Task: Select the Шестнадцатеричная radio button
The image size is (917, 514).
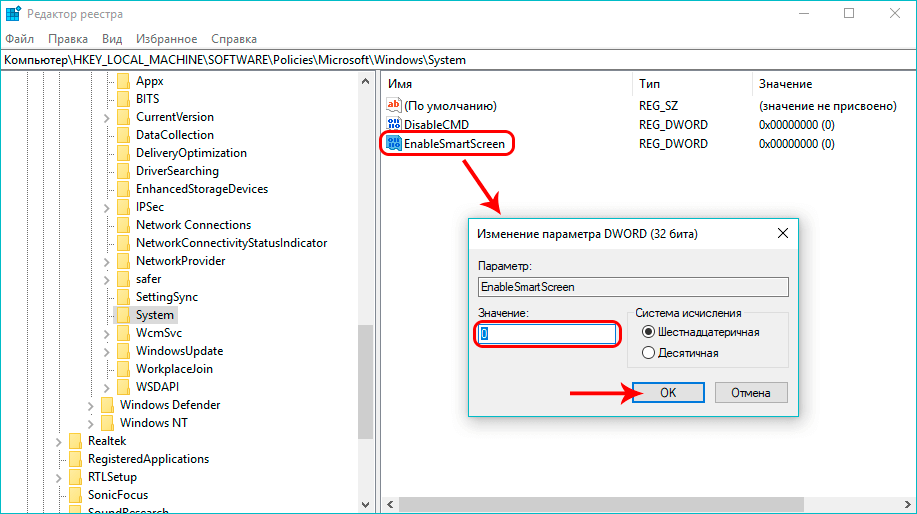Action: [648, 332]
